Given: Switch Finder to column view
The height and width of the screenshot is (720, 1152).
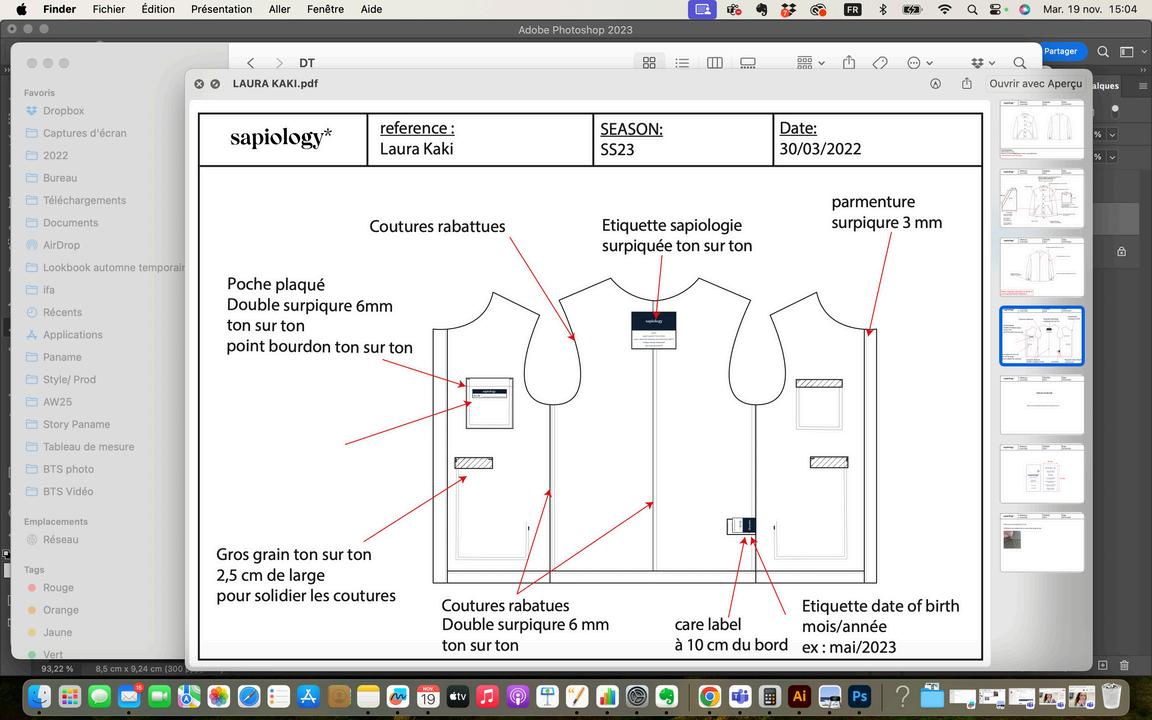Looking at the screenshot, I should point(715,63).
